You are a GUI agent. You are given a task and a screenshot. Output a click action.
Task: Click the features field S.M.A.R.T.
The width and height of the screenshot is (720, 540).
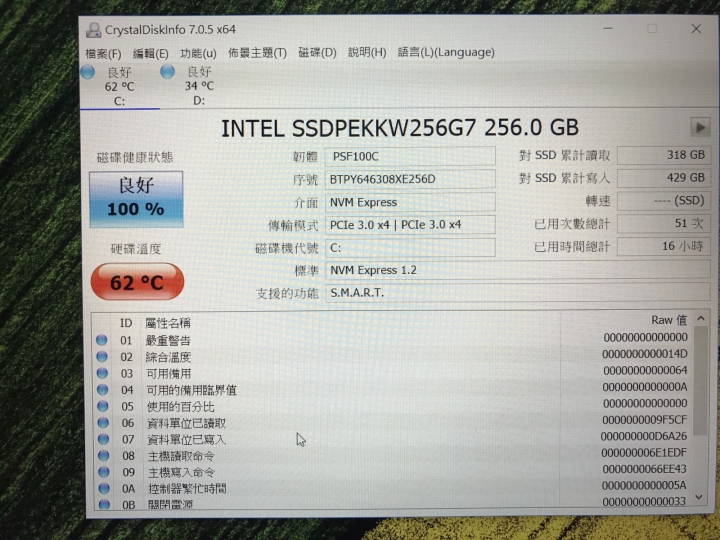518,292
